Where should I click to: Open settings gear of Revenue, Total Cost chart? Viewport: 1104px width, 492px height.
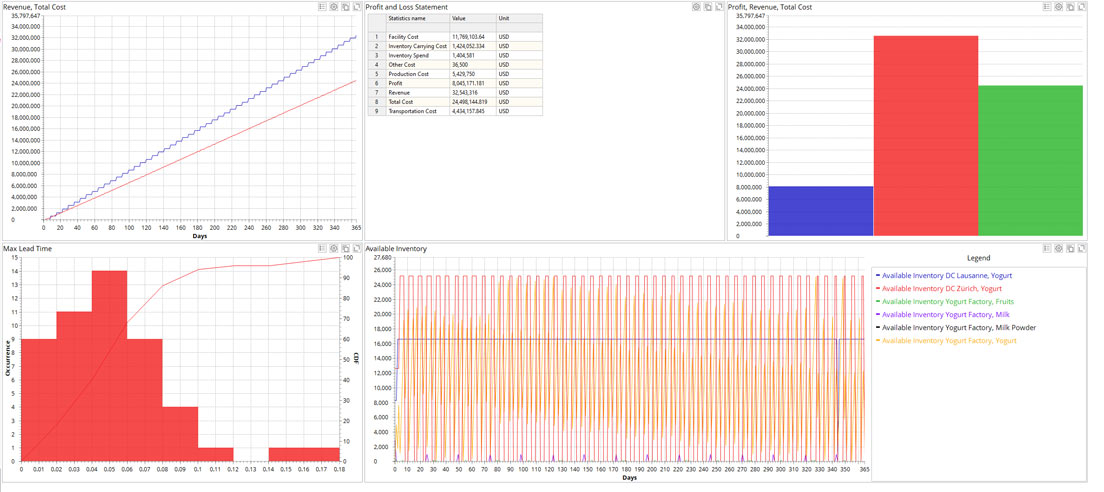(x=334, y=7)
